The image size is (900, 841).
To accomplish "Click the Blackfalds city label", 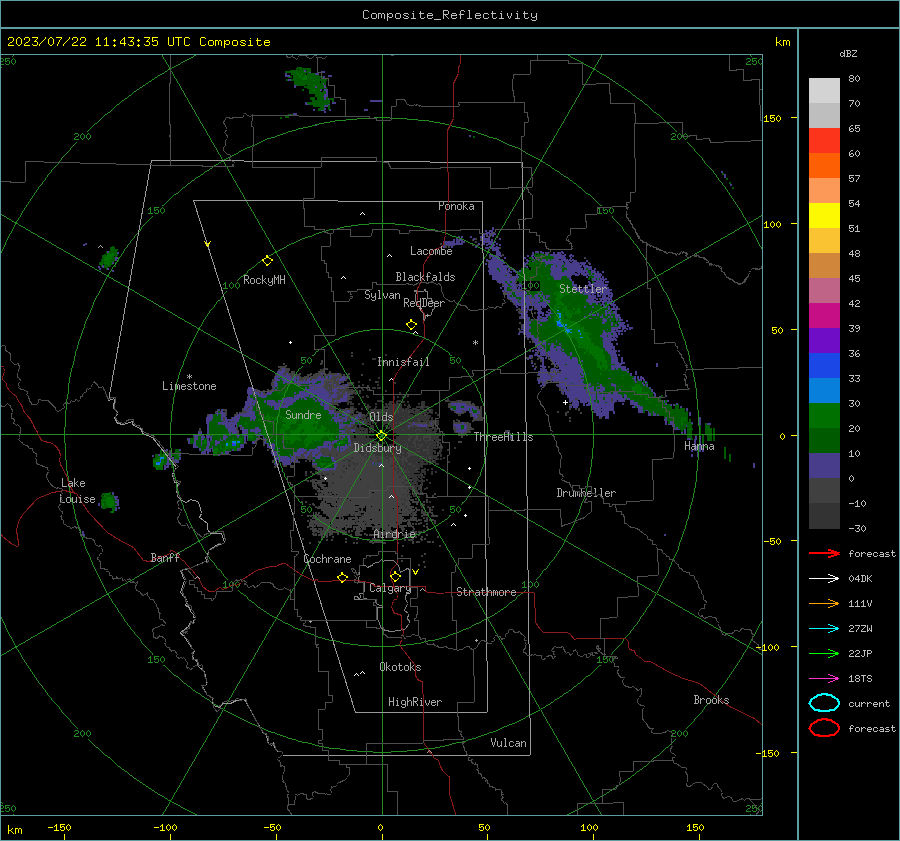I will [425, 277].
